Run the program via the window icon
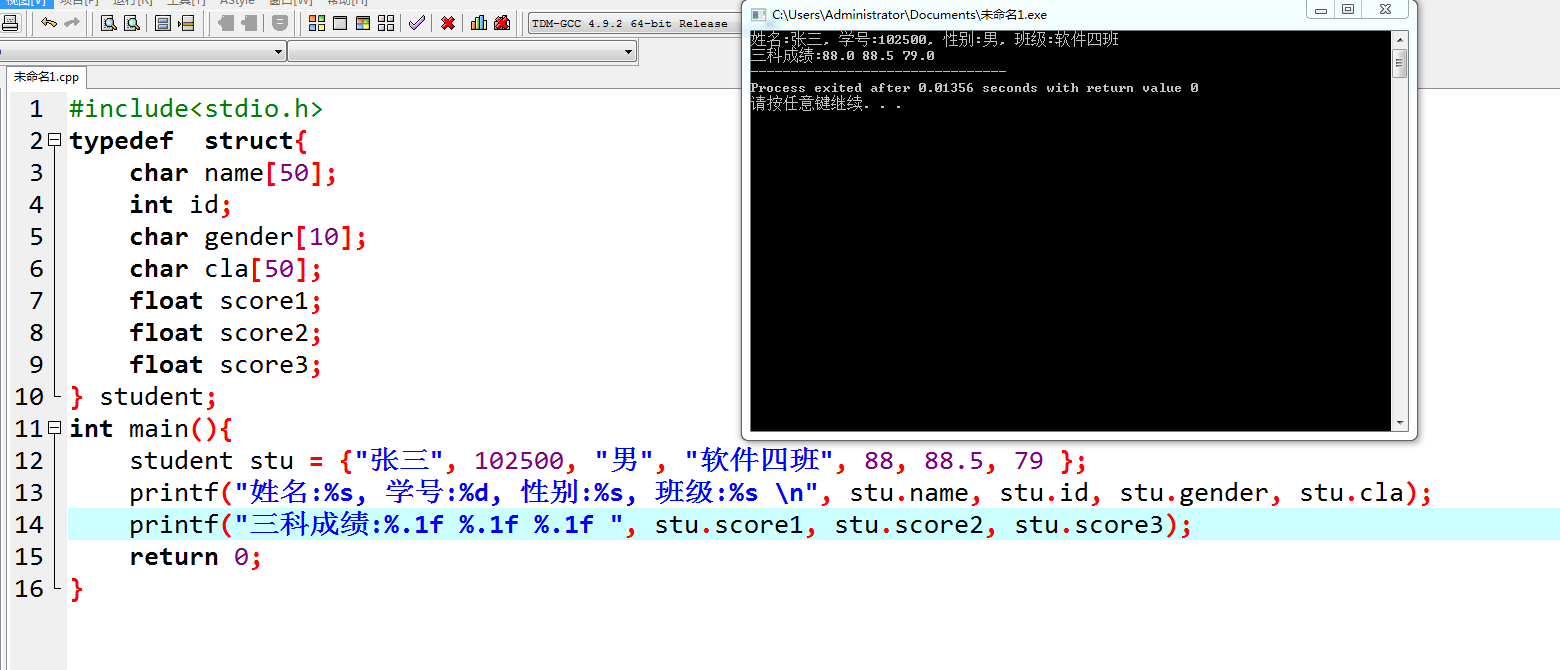The height and width of the screenshot is (670, 1560). pos(340,23)
